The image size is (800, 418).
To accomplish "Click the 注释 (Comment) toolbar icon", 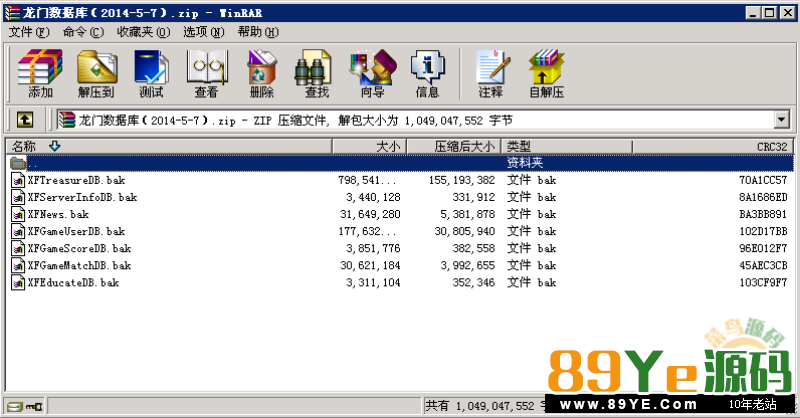I will click(x=491, y=73).
